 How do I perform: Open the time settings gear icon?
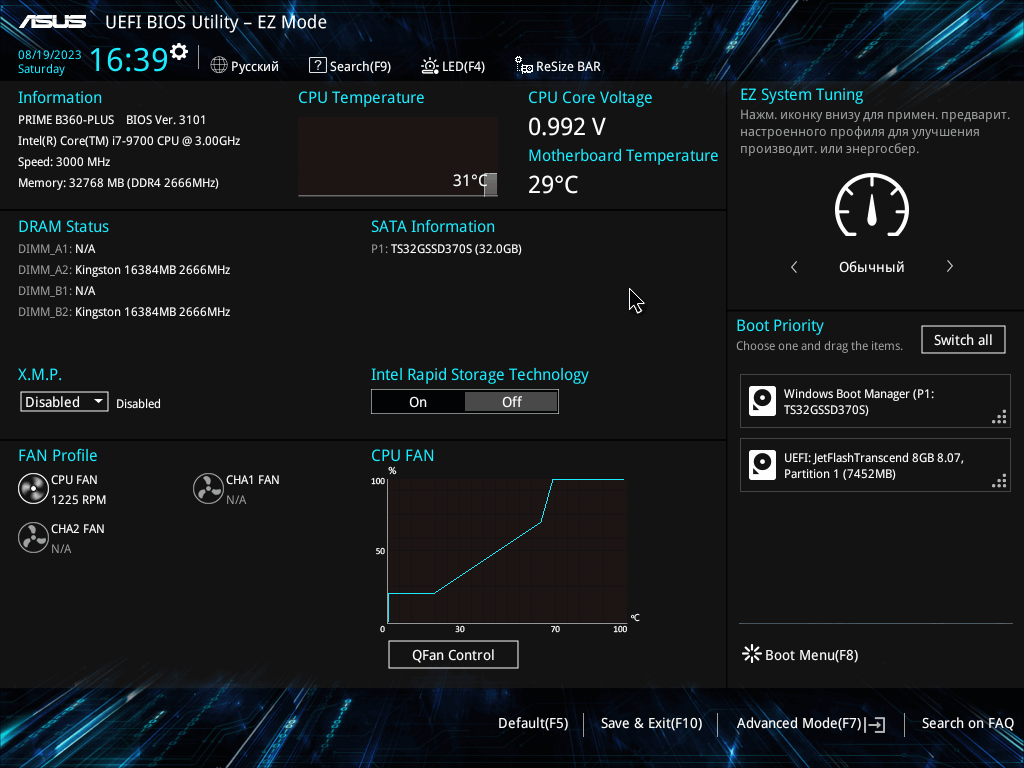pyautogui.click(x=179, y=51)
